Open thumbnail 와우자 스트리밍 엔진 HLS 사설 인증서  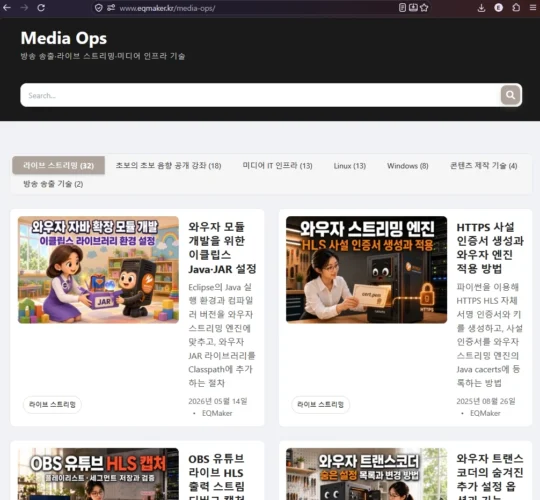click(366, 270)
